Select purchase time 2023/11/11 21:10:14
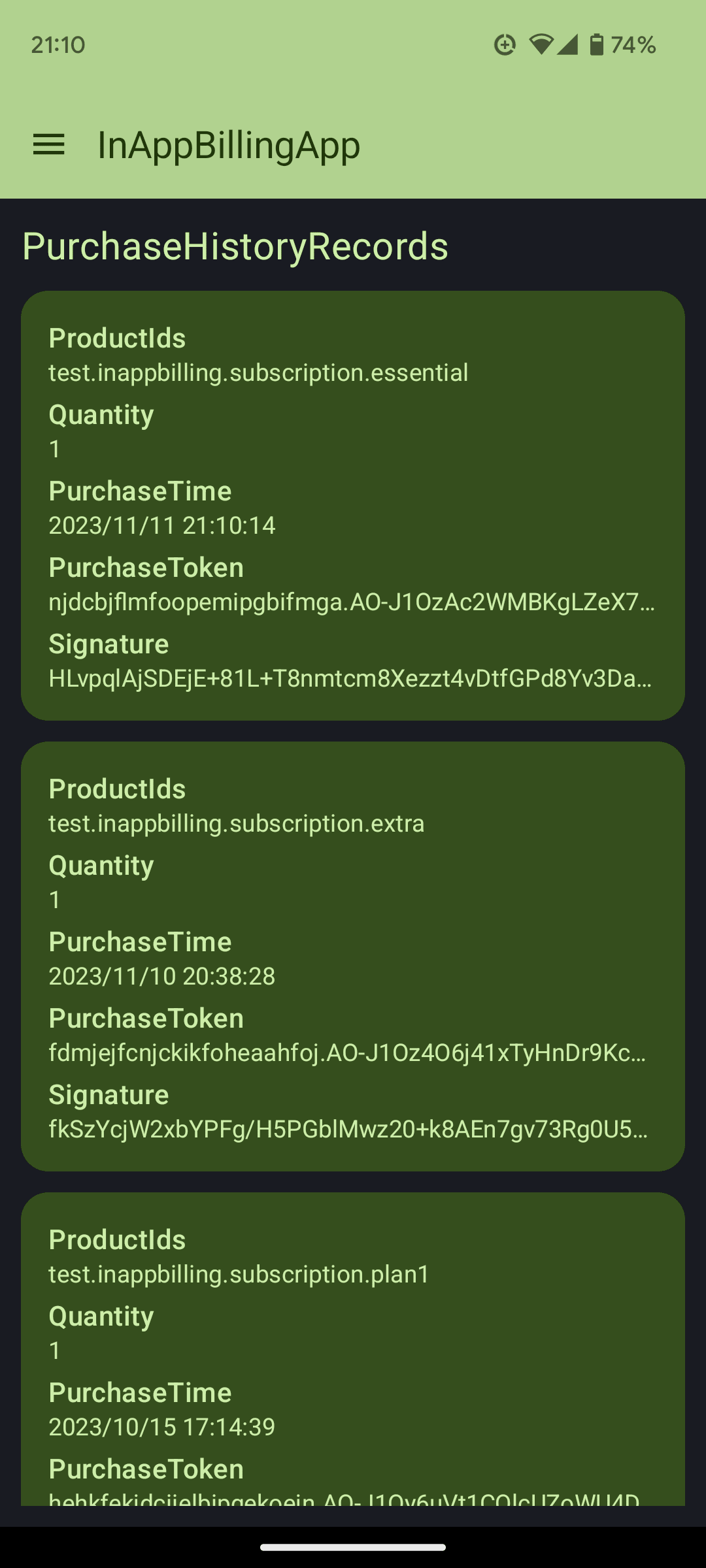 click(x=162, y=526)
